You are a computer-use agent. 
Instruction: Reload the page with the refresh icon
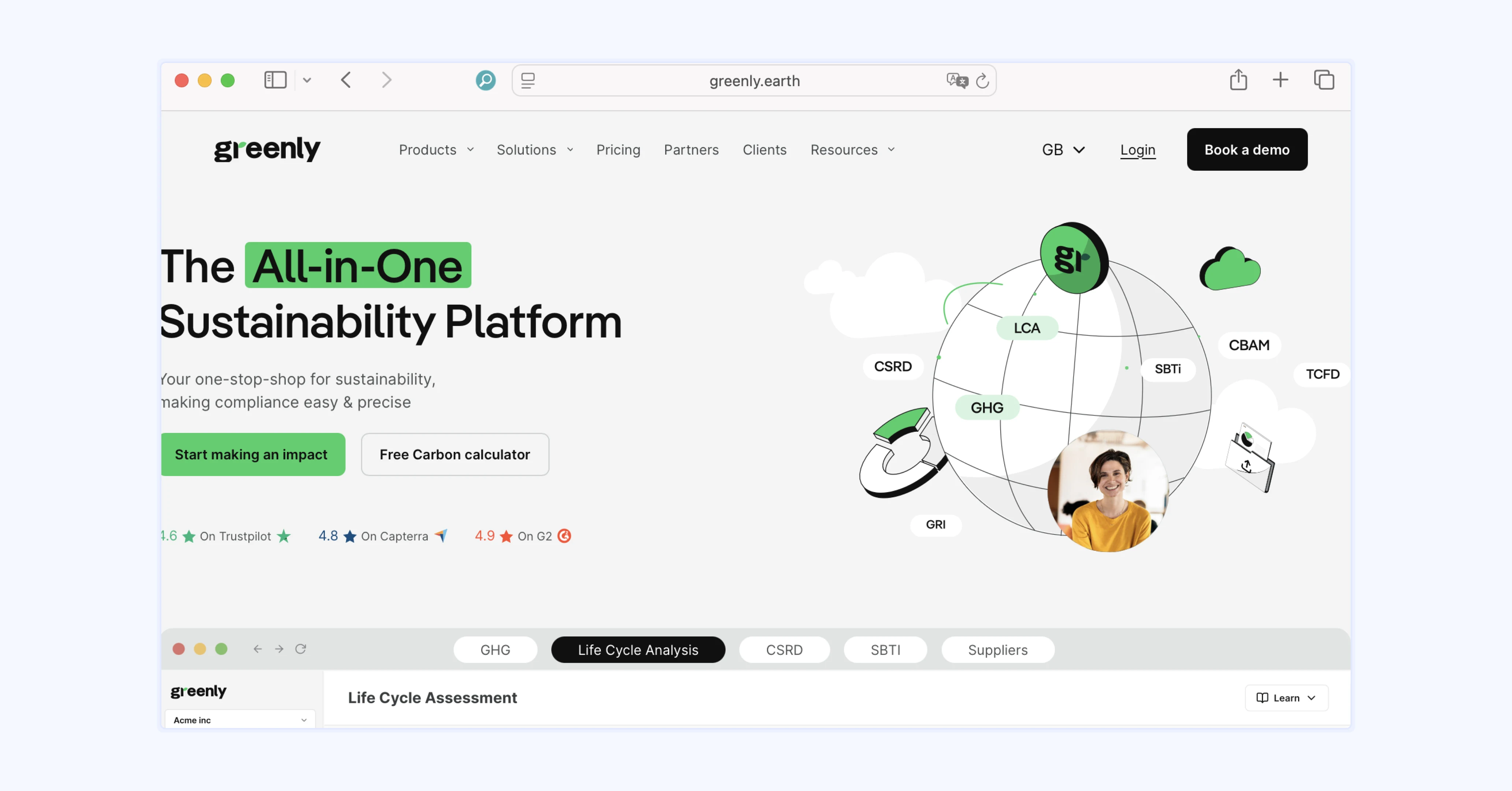[983, 81]
